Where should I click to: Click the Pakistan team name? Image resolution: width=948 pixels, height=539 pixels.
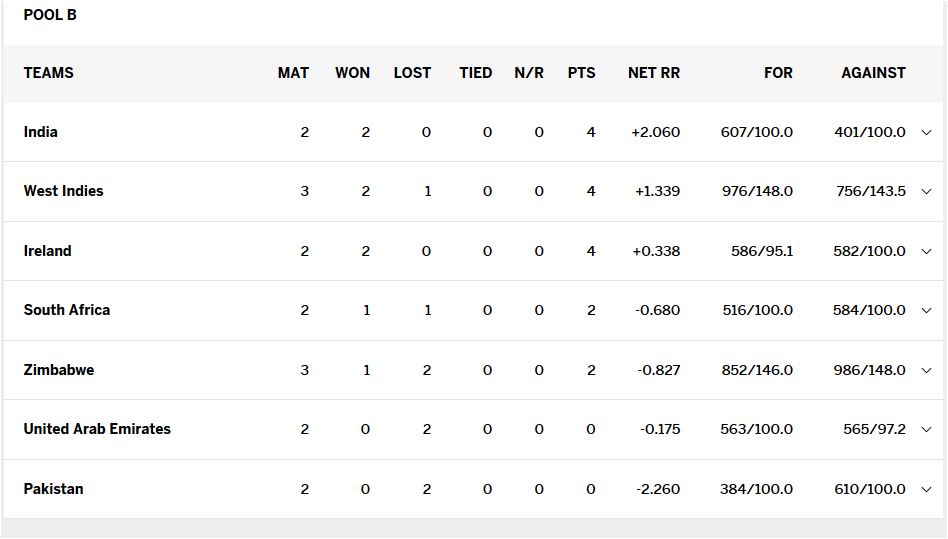pyautogui.click(x=54, y=489)
